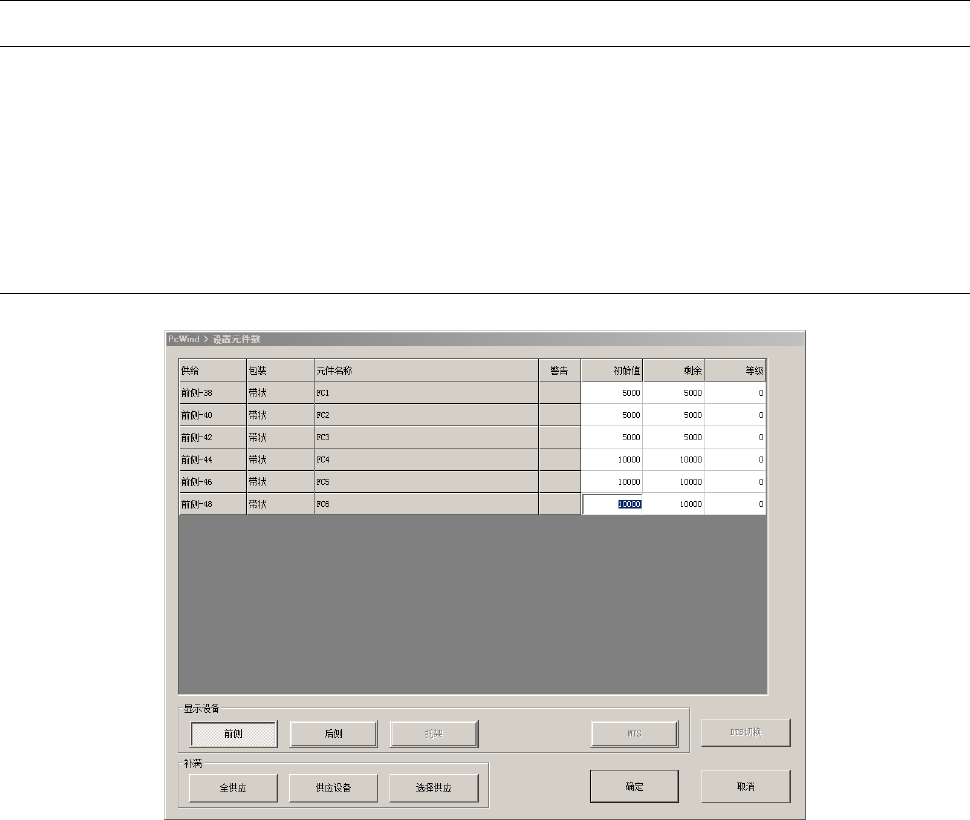Click component name FC3
The width and height of the screenshot is (970, 820).
427,437
